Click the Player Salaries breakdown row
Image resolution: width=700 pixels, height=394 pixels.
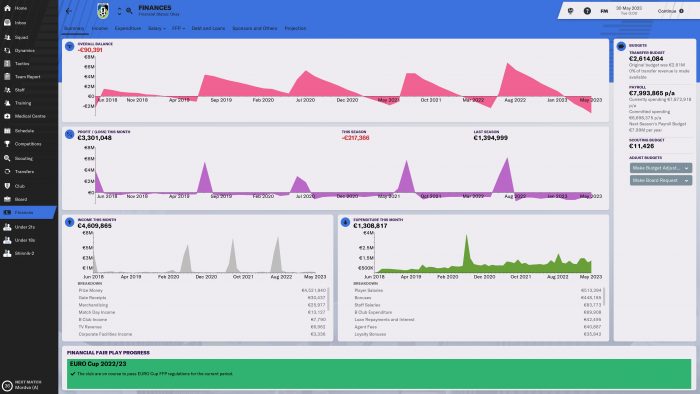[477, 290]
